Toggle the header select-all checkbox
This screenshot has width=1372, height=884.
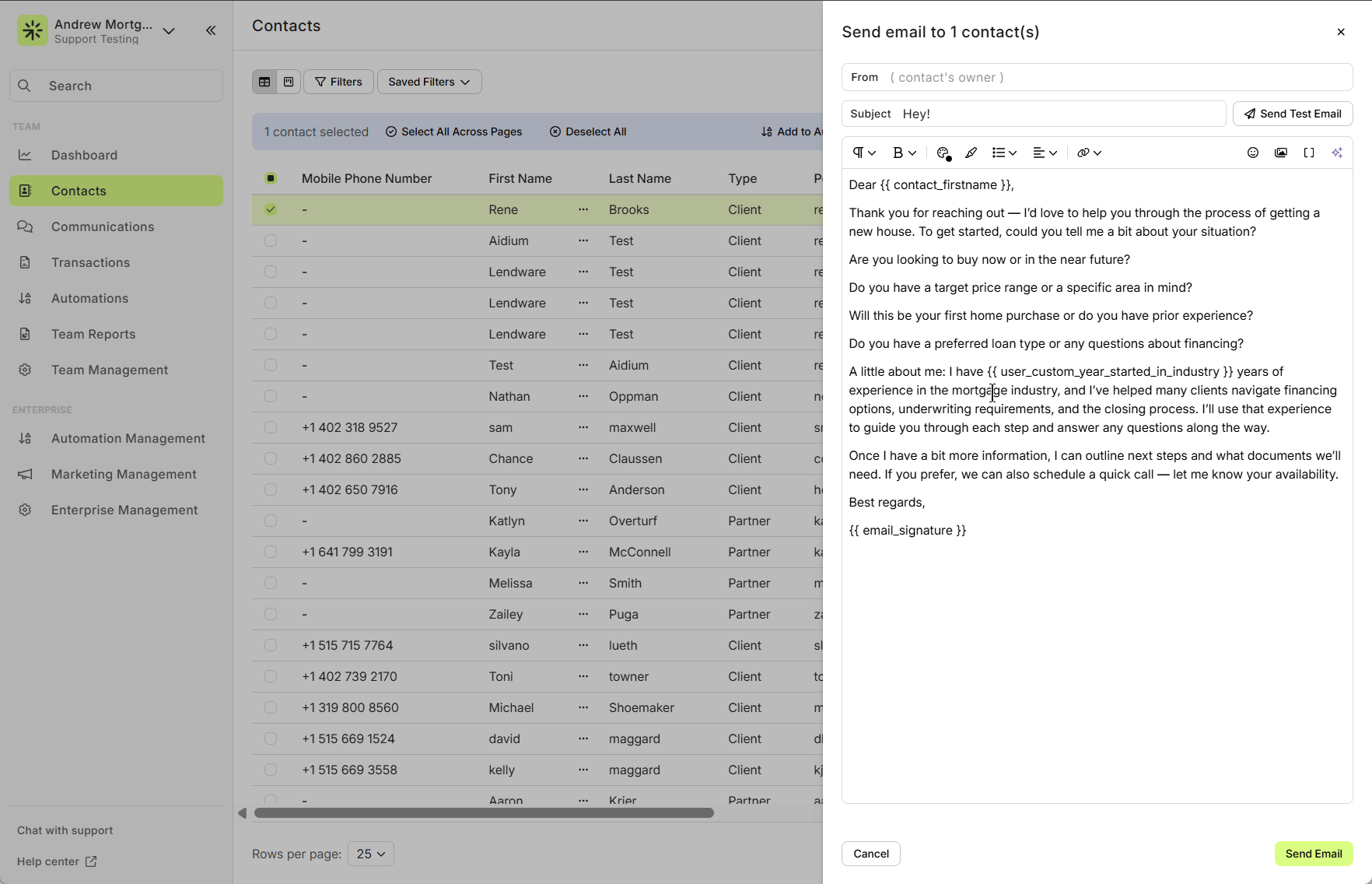pyautogui.click(x=271, y=178)
